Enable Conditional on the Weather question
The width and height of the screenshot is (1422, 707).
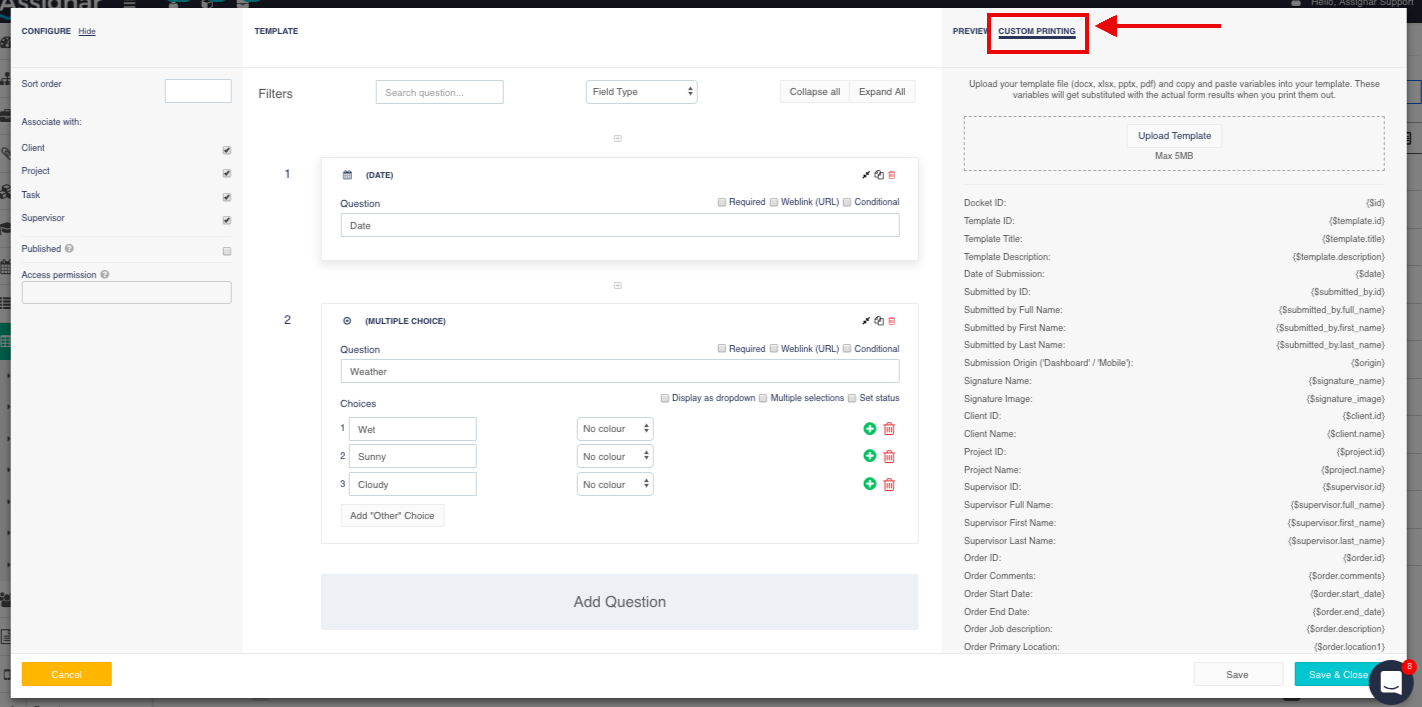[x=847, y=349]
